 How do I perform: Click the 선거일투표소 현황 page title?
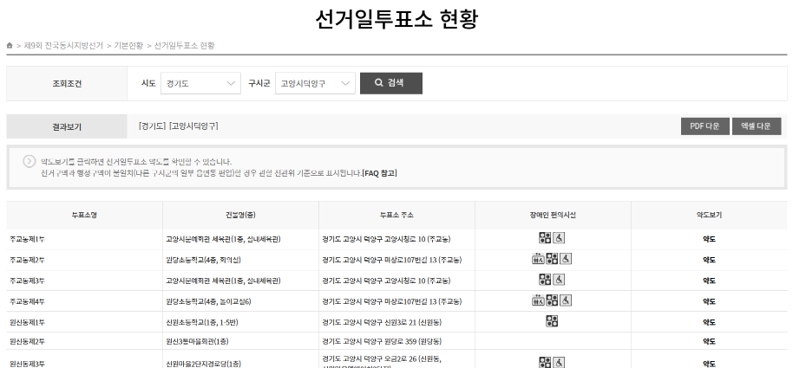pyautogui.click(x=396, y=20)
